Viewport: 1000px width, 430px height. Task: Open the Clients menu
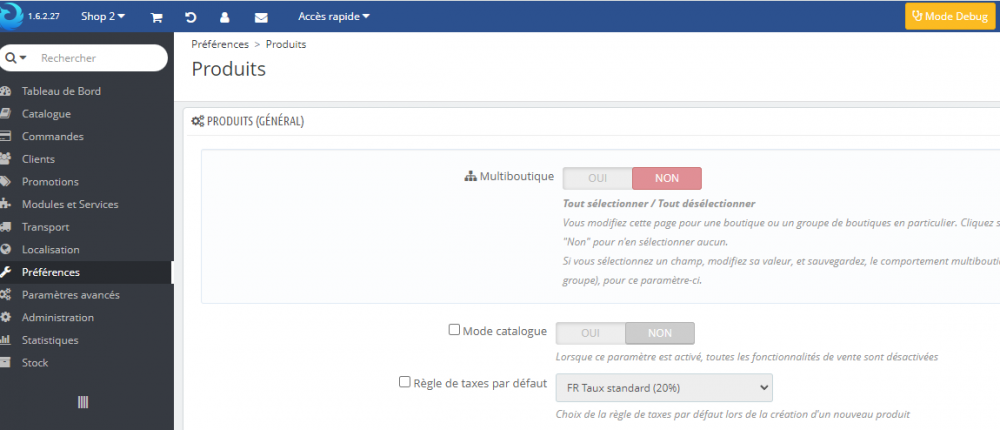point(38,159)
